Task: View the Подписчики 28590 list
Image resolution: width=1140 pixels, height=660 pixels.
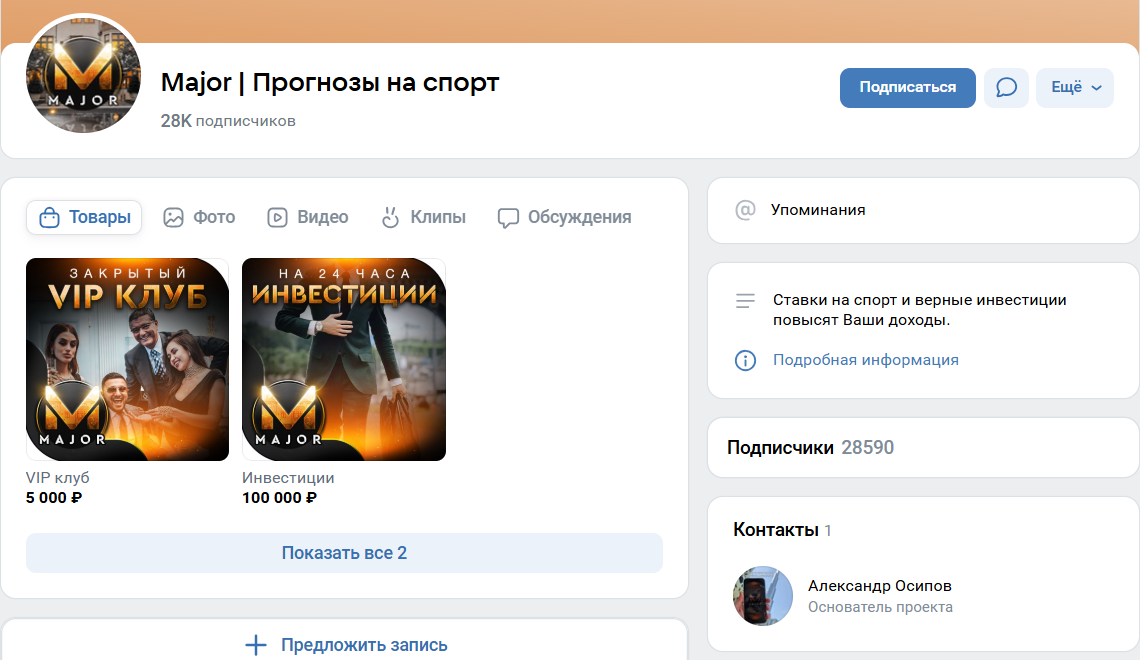Action: (810, 448)
